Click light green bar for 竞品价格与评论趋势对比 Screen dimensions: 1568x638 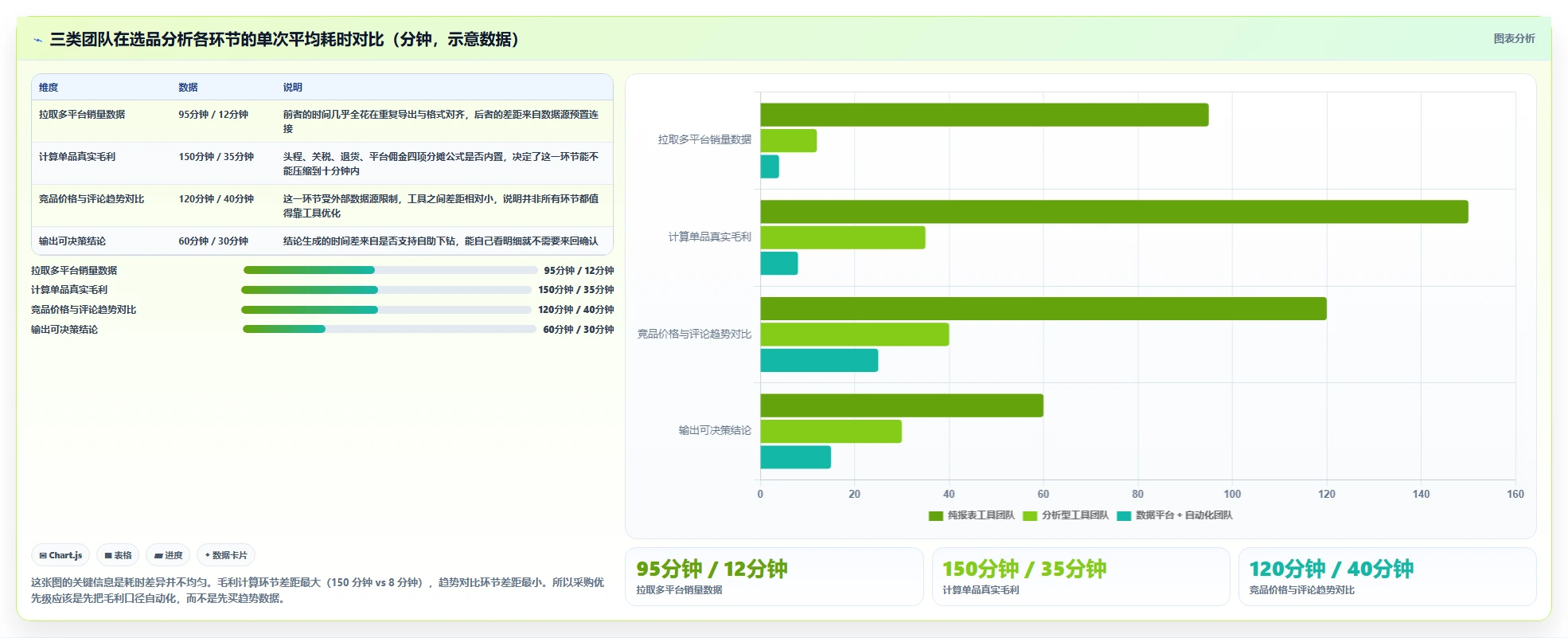click(855, 335)
